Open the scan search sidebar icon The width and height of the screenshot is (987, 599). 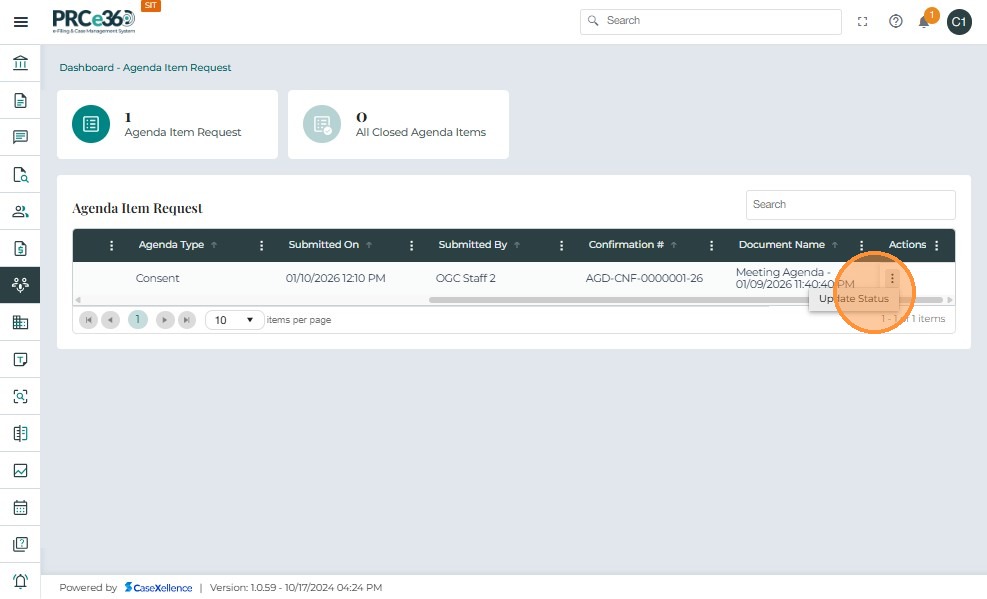coord(20,396)
